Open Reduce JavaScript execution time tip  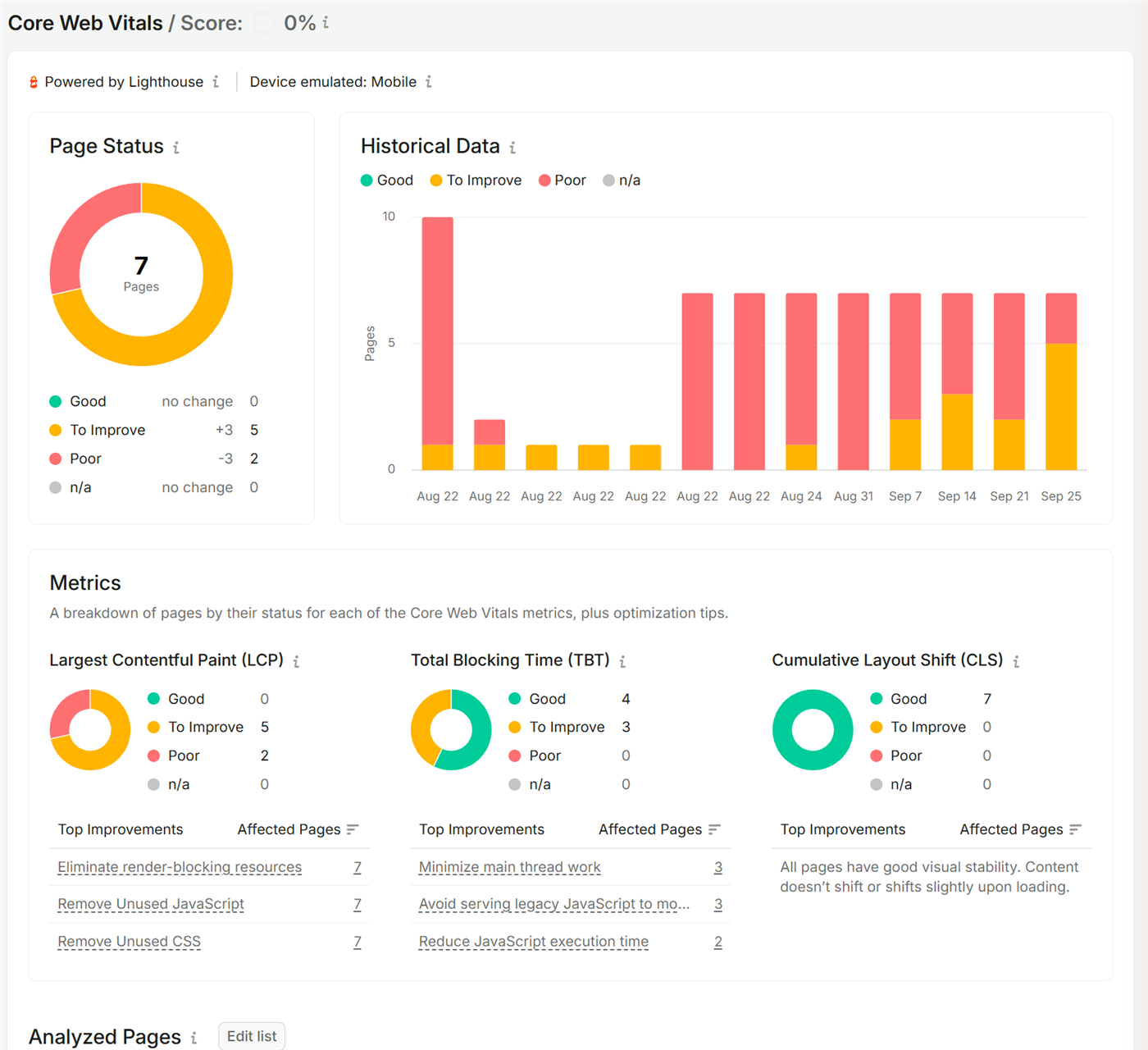point(533,942)
